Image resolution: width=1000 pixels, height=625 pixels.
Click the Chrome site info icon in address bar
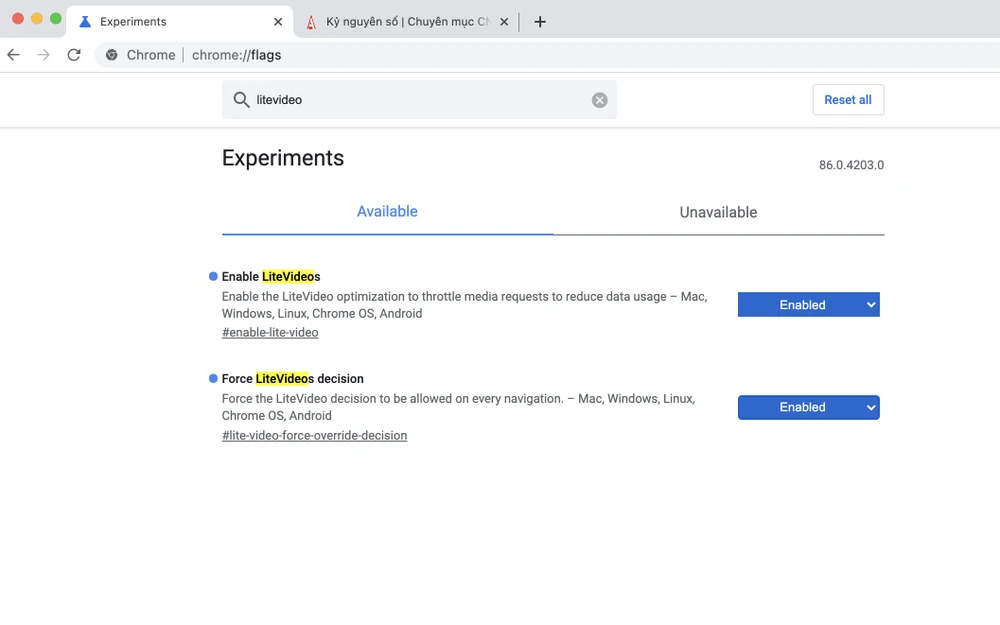111,55
